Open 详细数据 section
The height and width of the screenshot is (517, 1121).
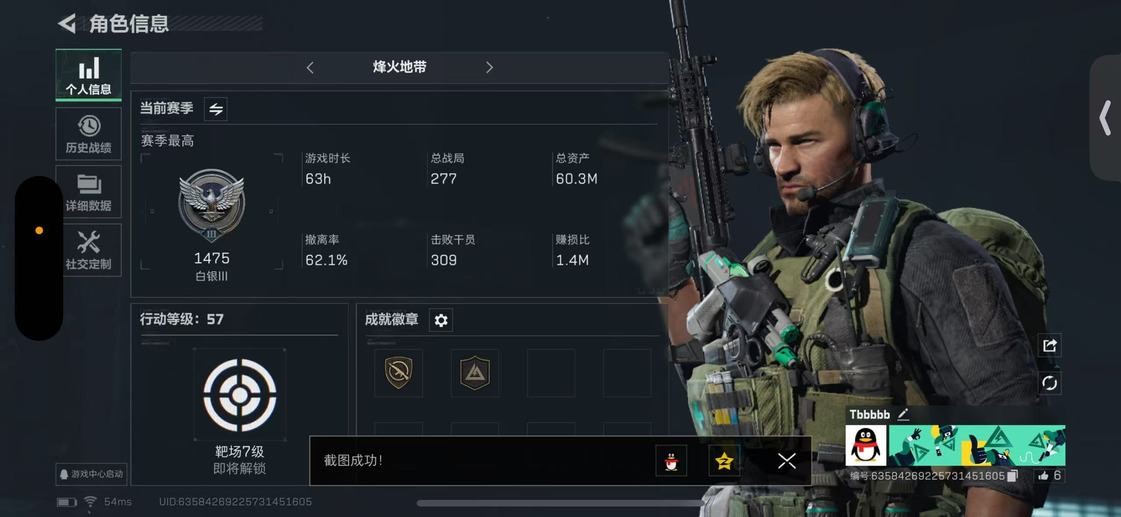89,192
